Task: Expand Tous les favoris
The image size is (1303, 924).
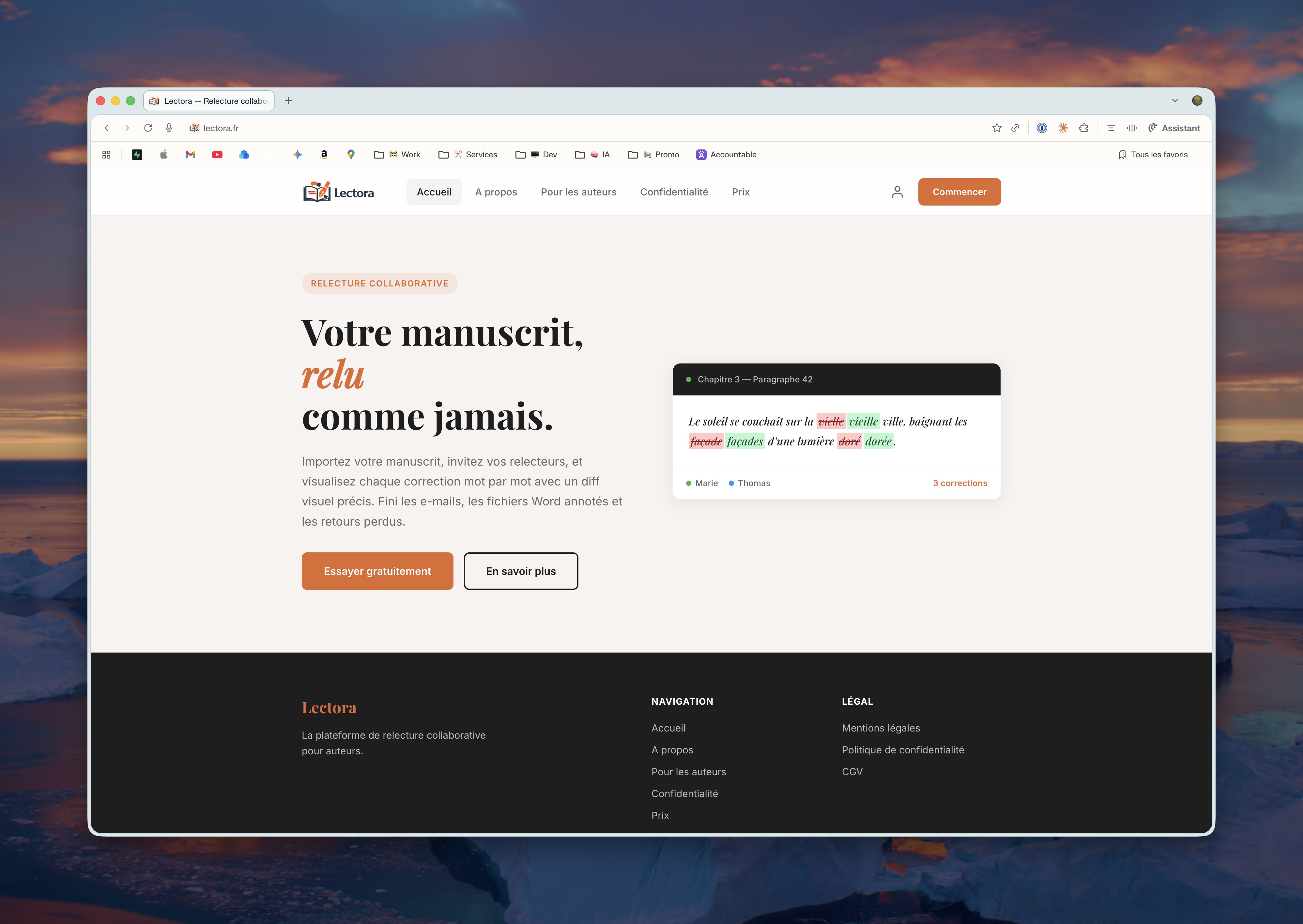Action: (1153, 154)
